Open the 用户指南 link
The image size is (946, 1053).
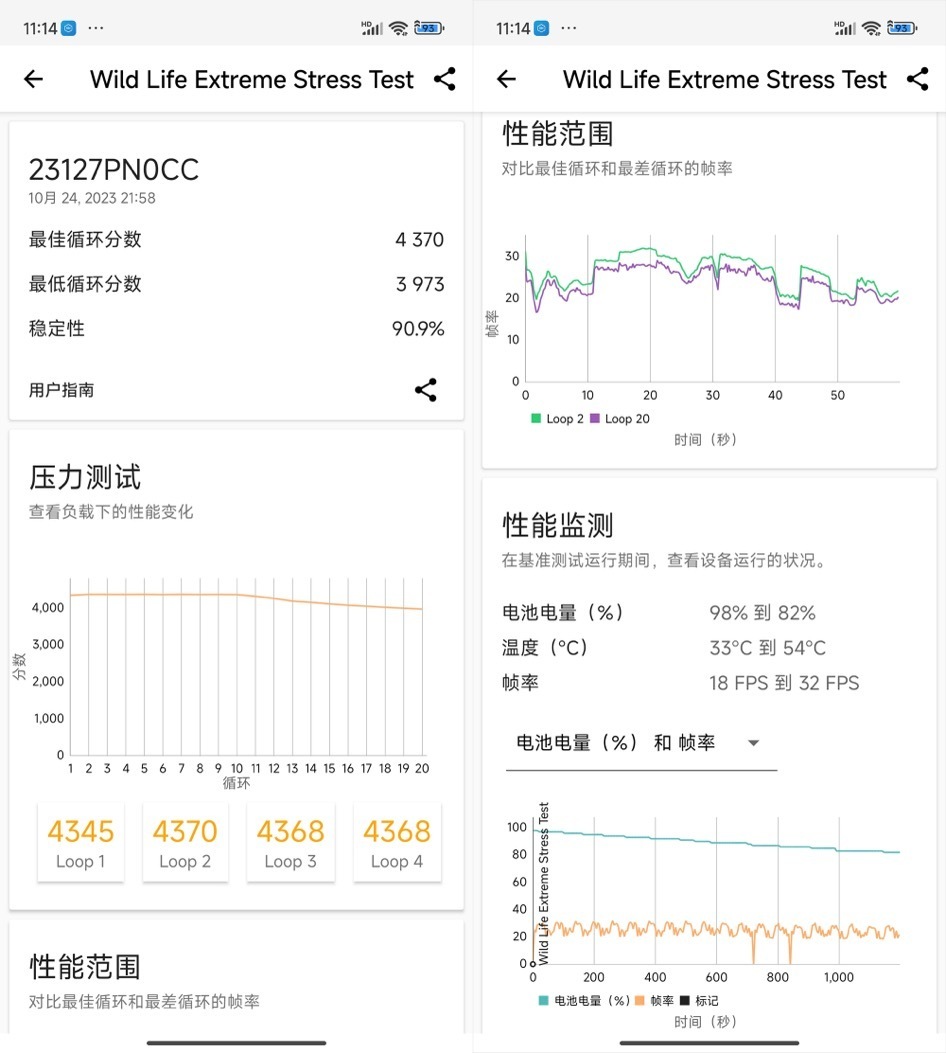(x=59, y=391)
